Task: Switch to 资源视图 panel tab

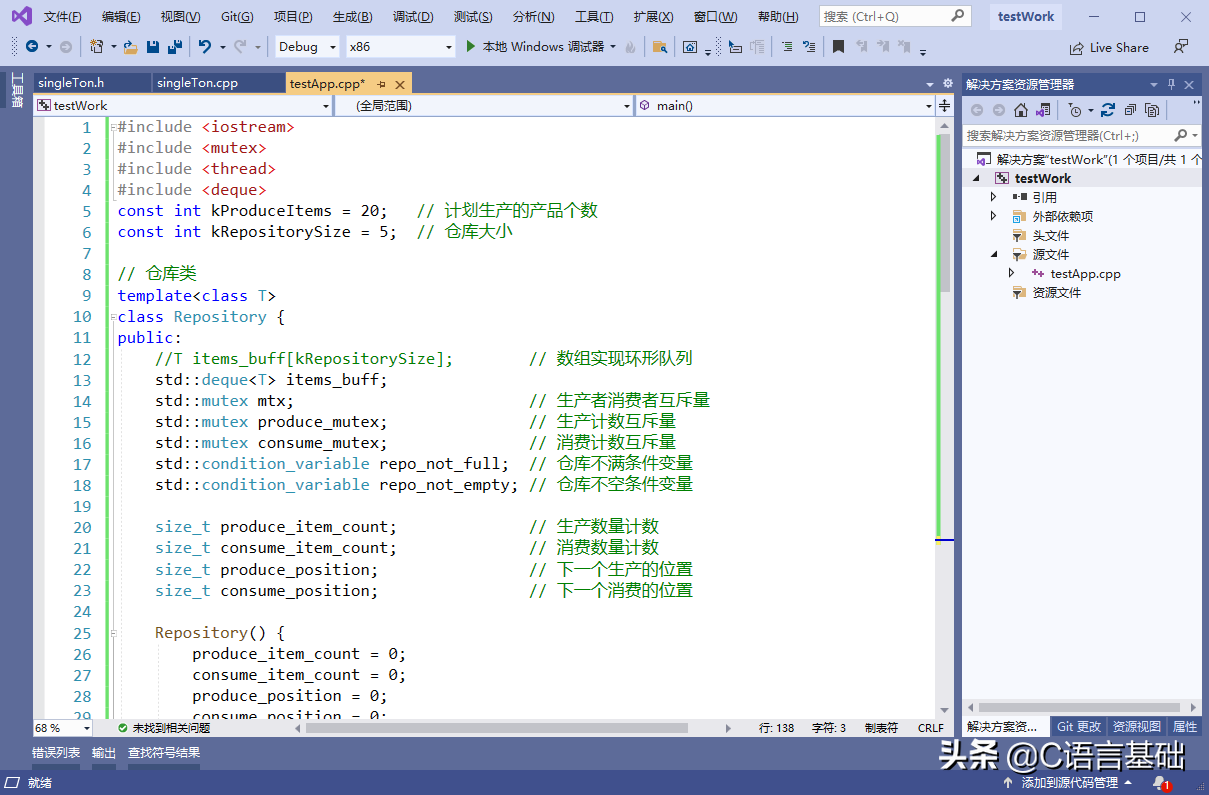Action: pos(1137,727)
